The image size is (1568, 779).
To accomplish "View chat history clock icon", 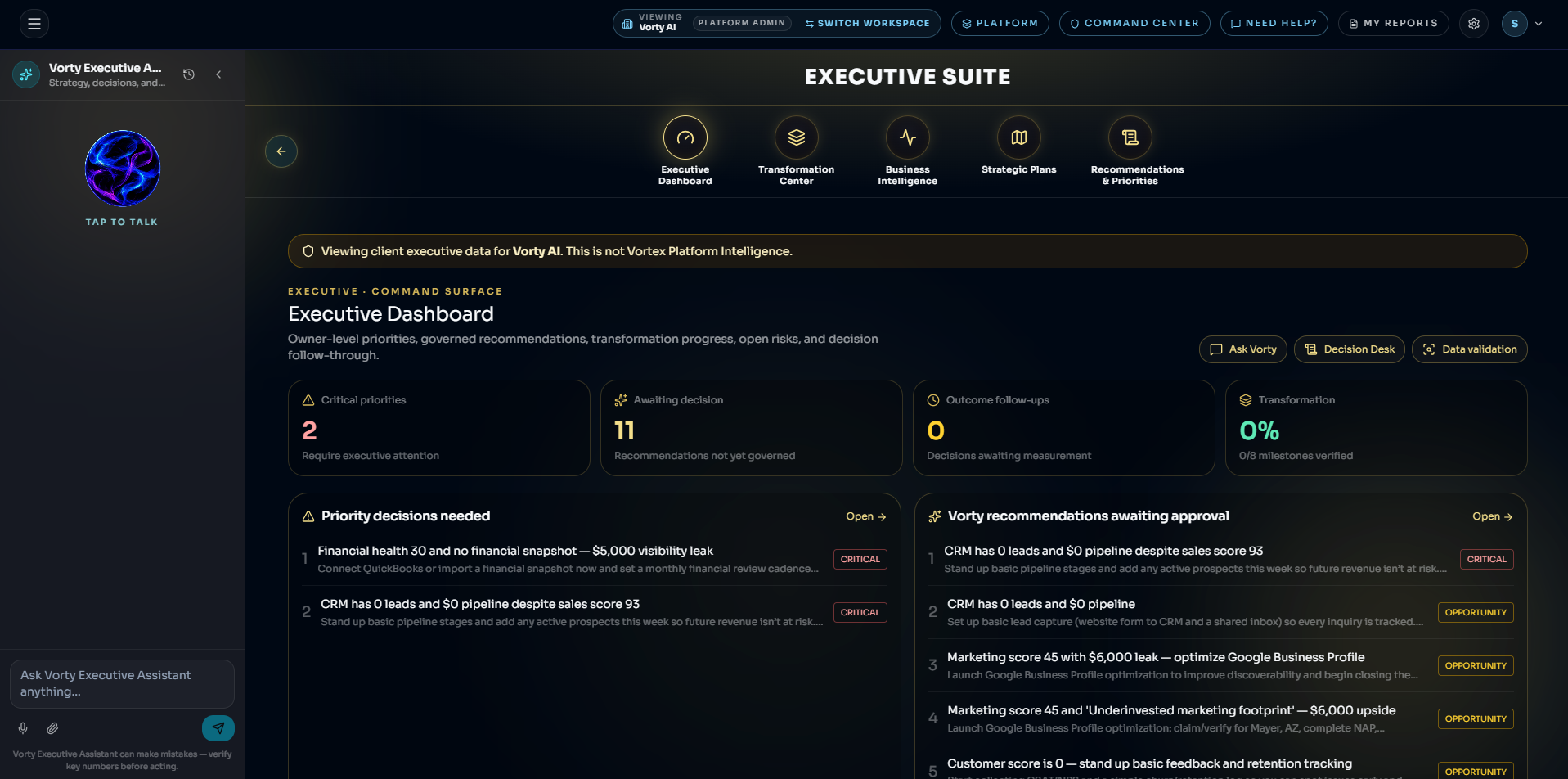I will (x=189, y=74).
